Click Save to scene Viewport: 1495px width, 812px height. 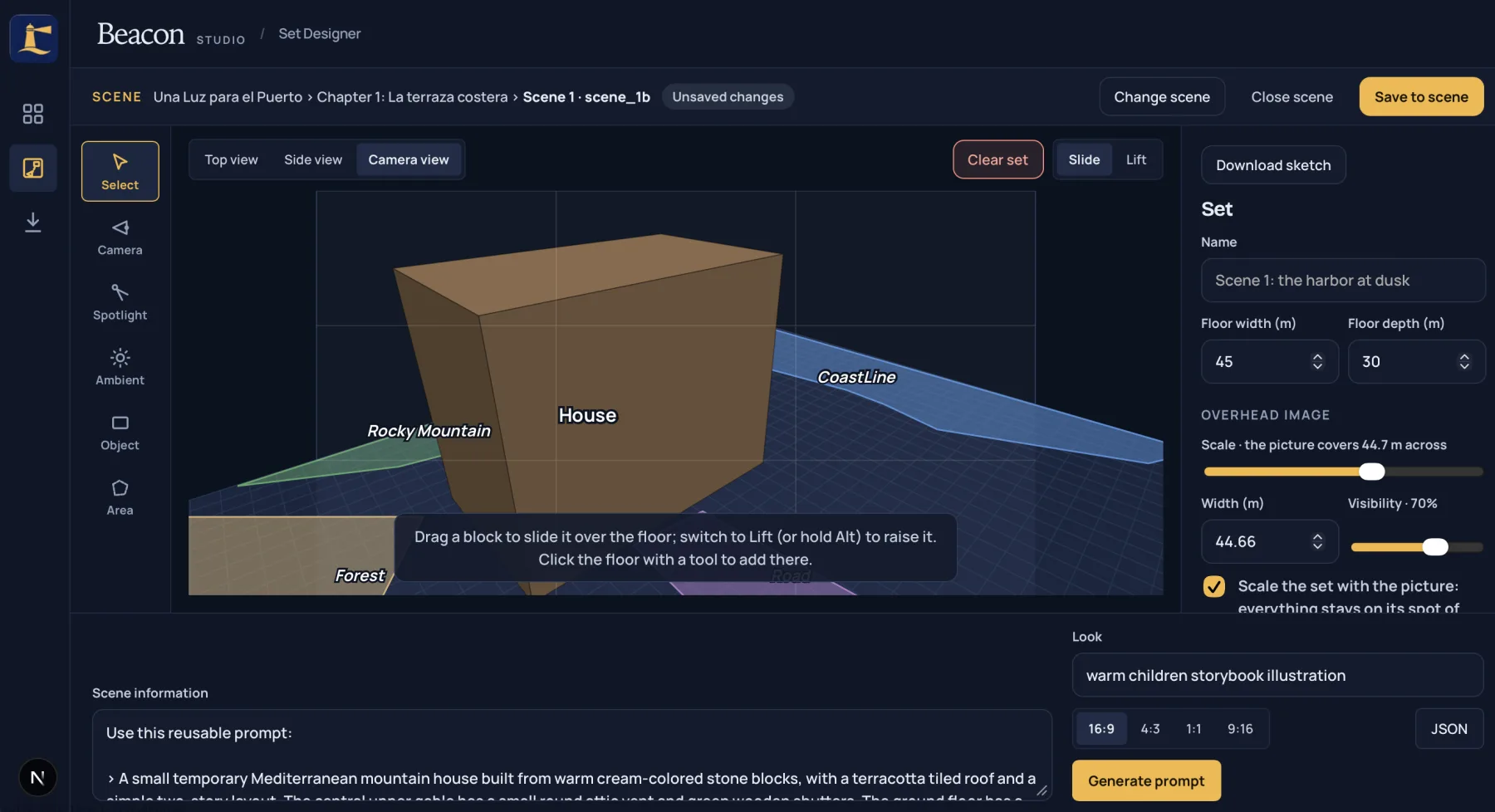tap(1421, 96)
